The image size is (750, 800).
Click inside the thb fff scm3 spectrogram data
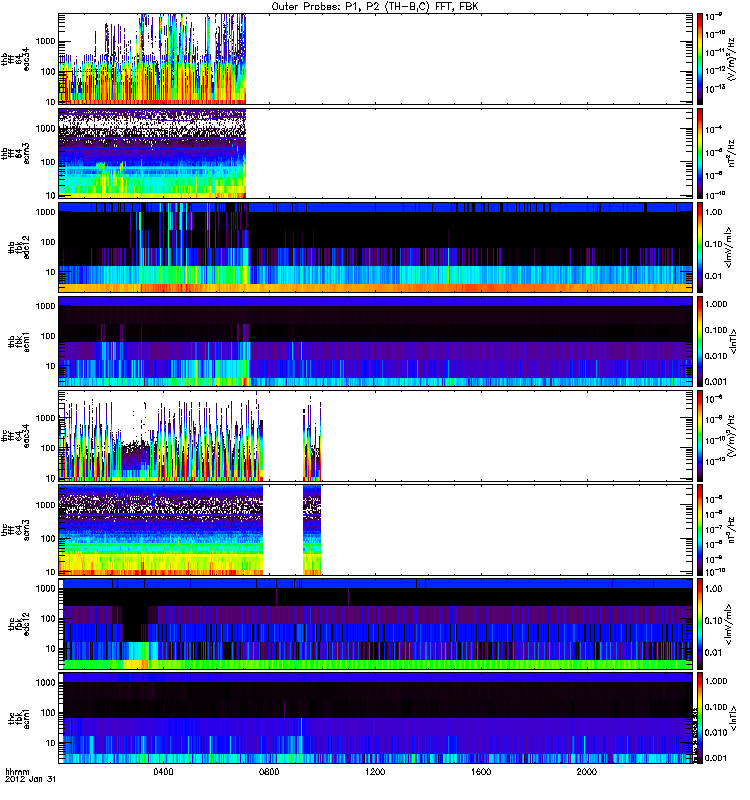click(x=152, y=154)
